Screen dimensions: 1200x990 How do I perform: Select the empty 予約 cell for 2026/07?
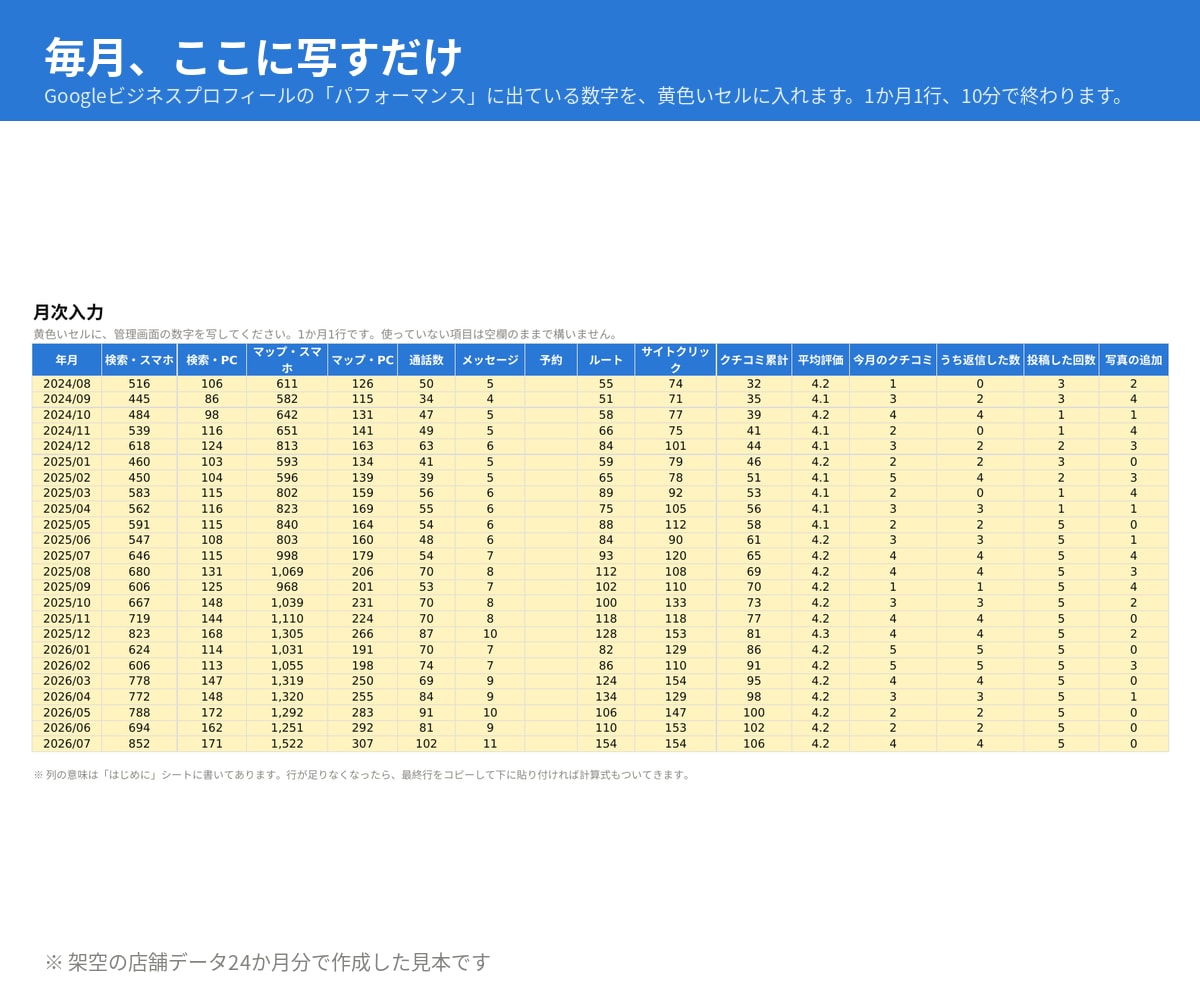click(551, 744)
